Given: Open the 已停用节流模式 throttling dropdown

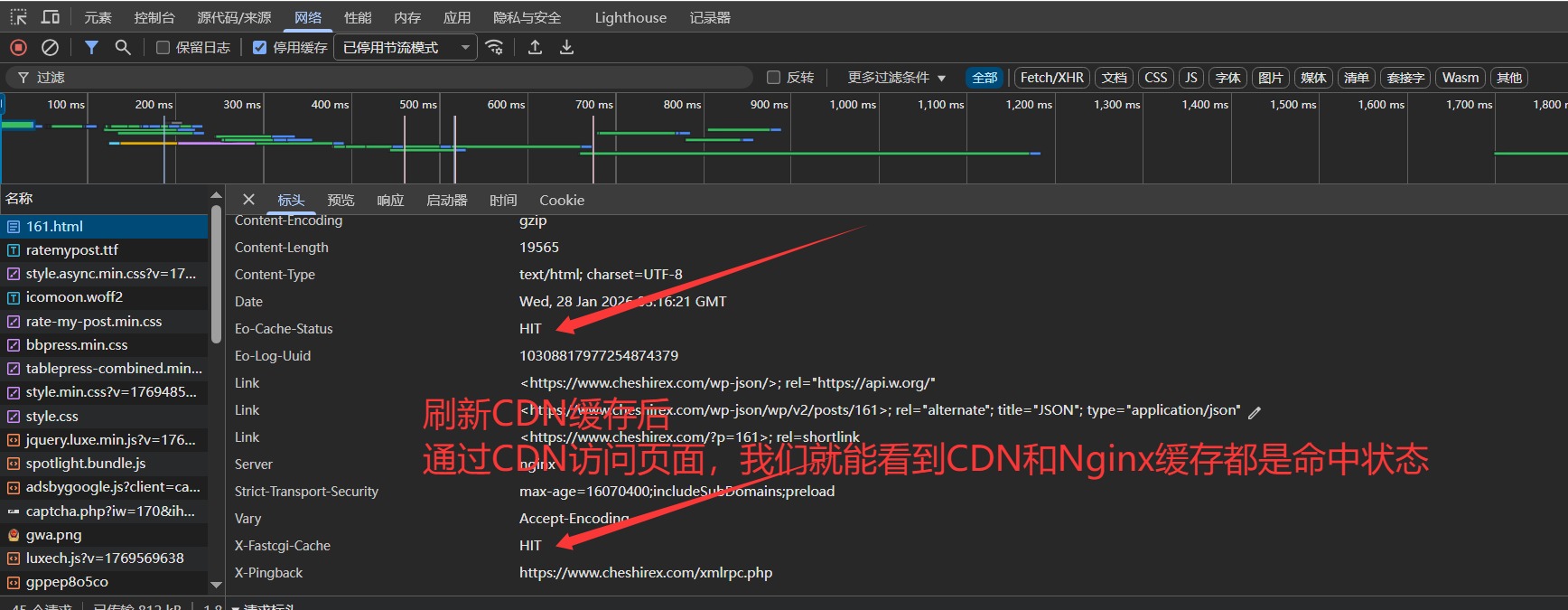Looking at the screenshot, I should click(406, 47).
